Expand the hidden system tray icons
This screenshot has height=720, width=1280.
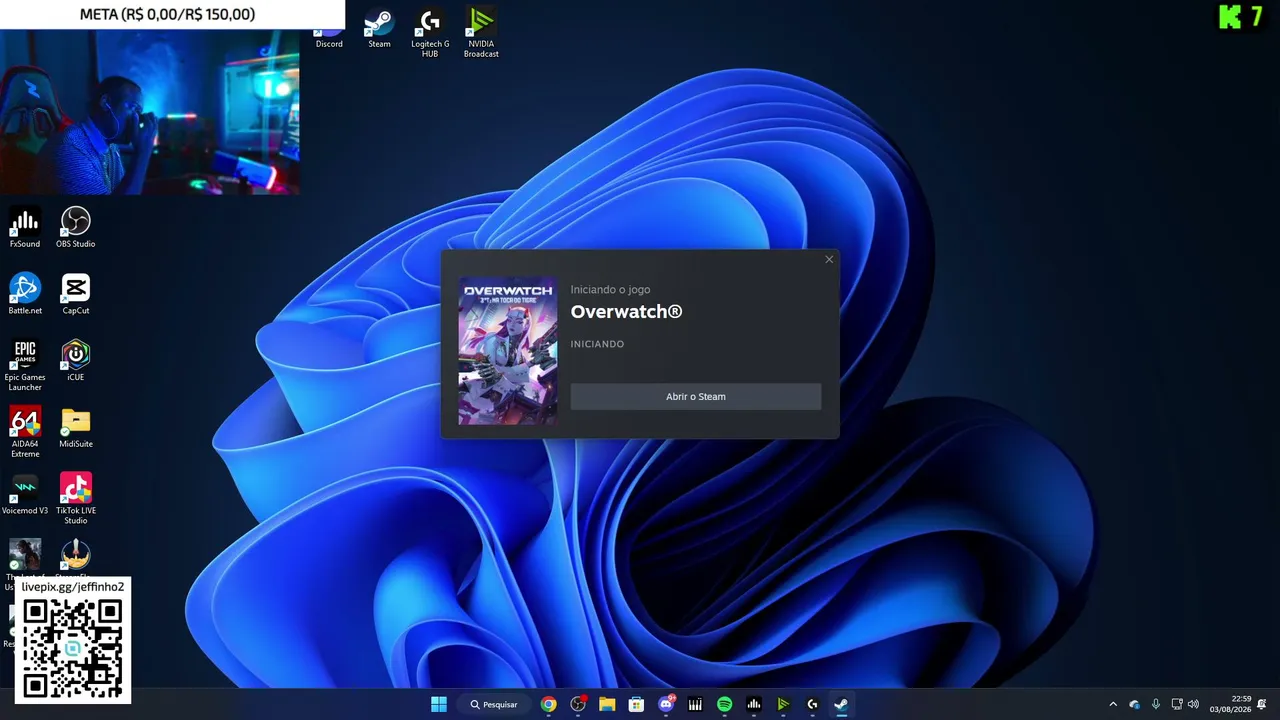coord(1113,704)
